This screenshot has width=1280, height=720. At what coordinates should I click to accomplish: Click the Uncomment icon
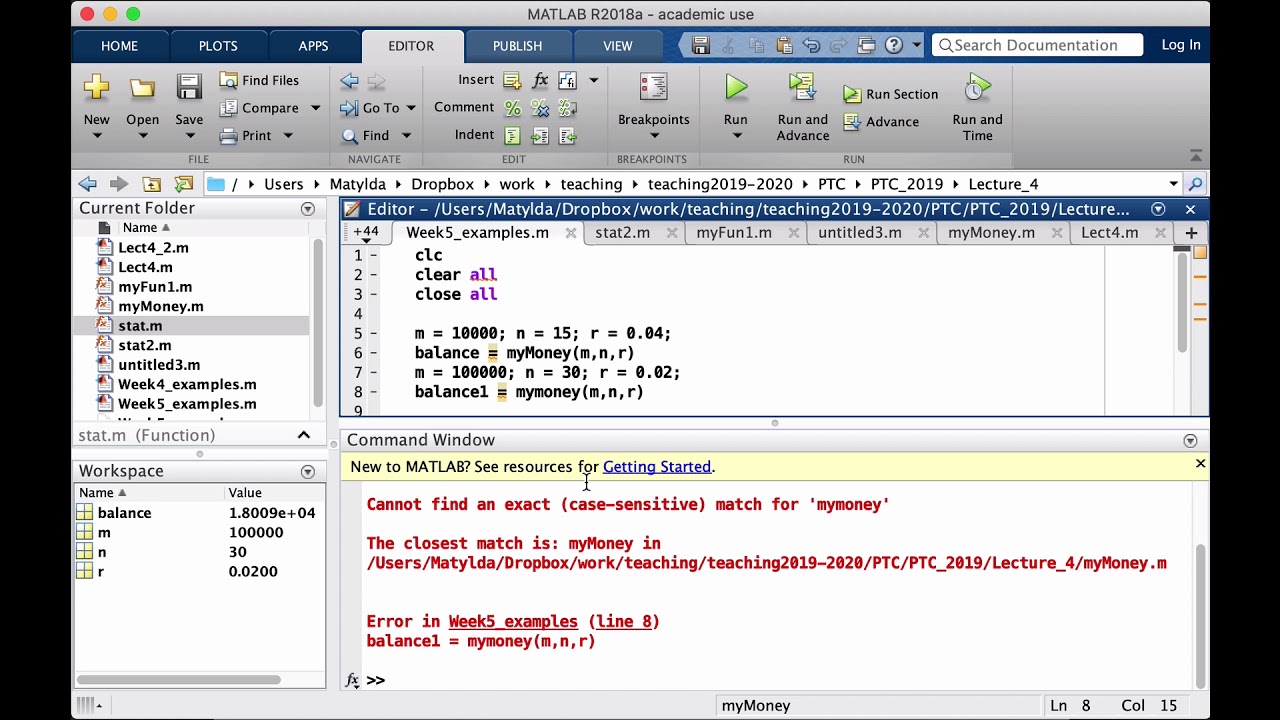[540, 108]
